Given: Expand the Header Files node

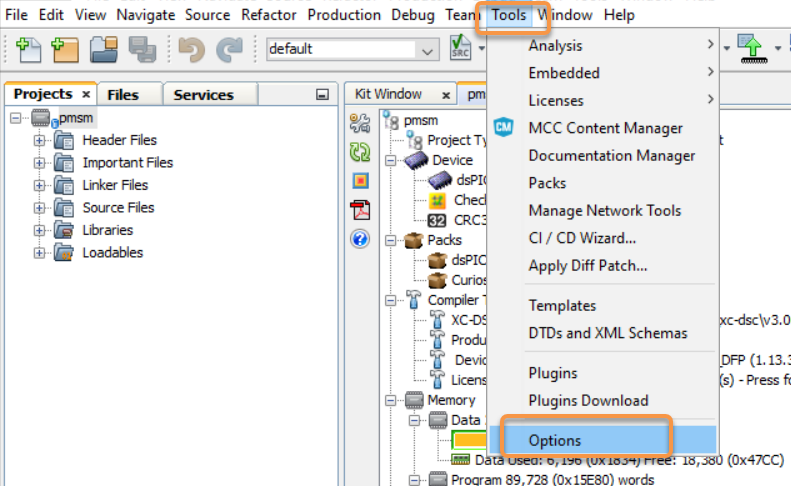Looking at the screenshot, I should 39,140.
